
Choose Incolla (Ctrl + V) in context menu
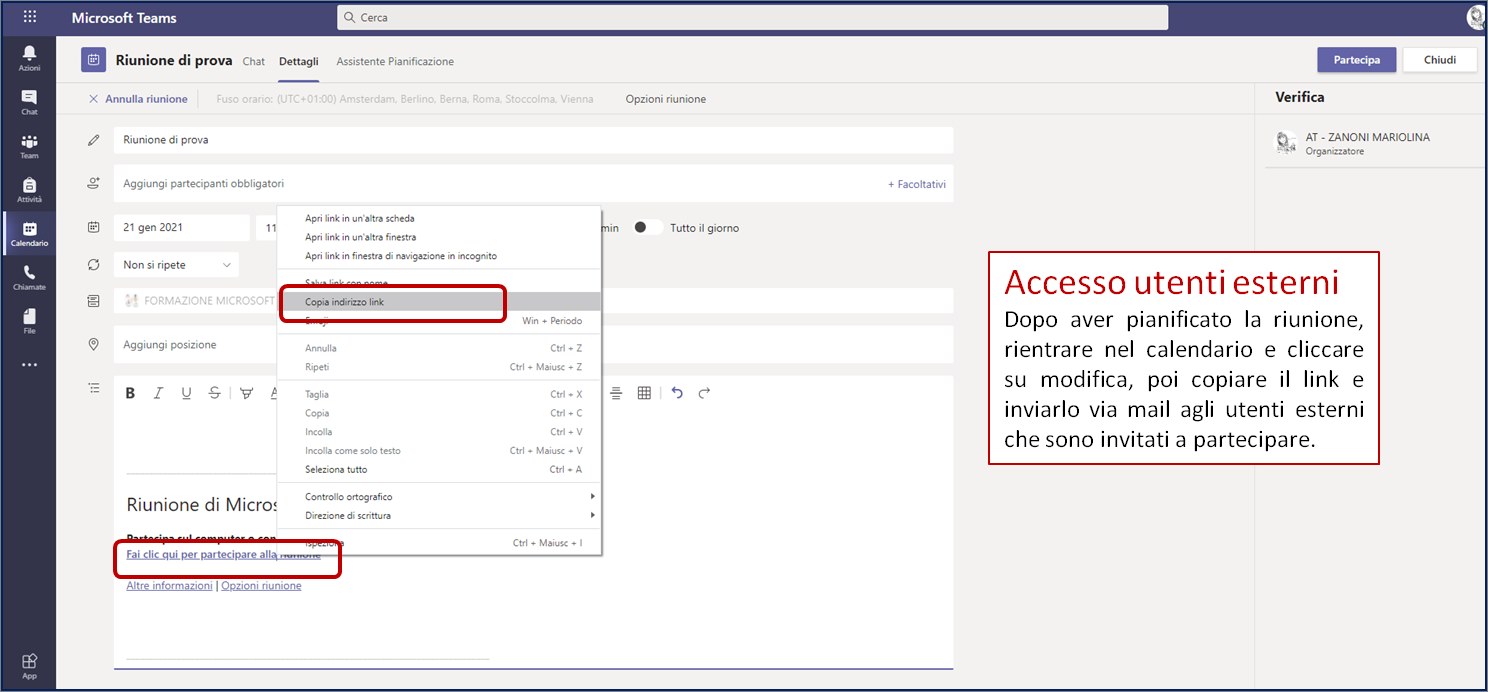[x=439, y=432]
